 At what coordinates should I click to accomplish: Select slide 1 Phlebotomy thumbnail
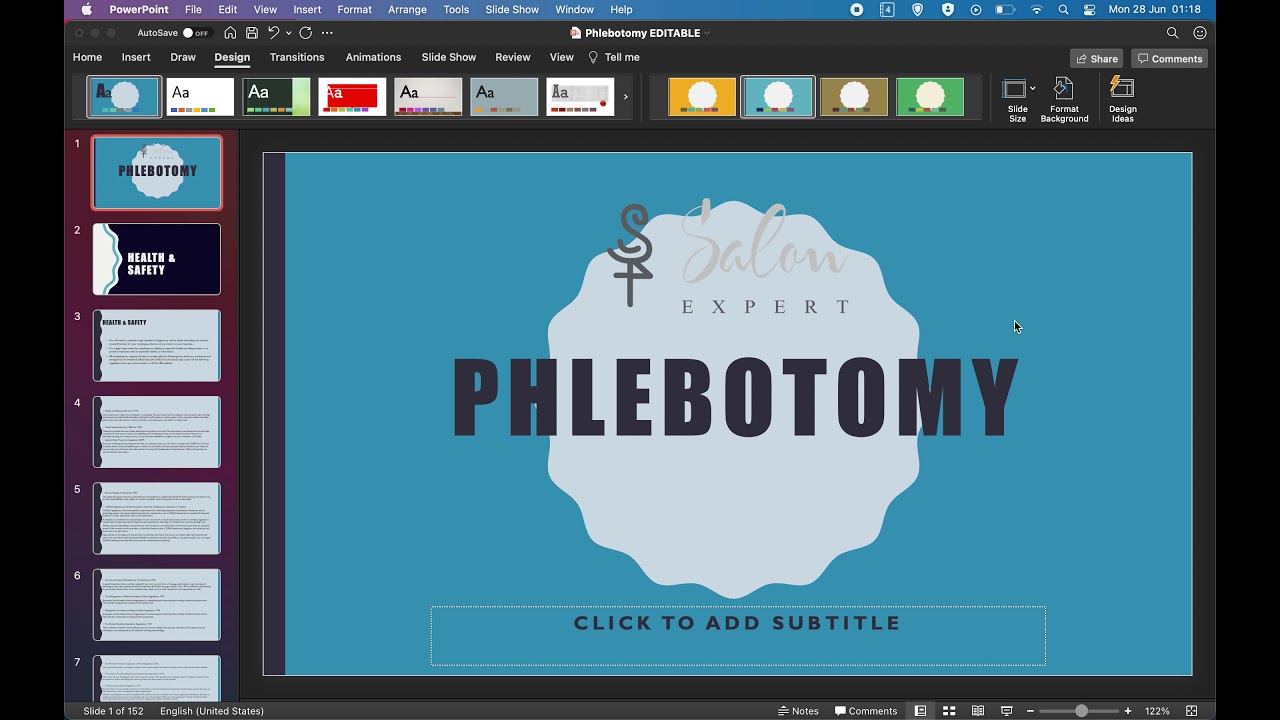[x=157, y=173]
